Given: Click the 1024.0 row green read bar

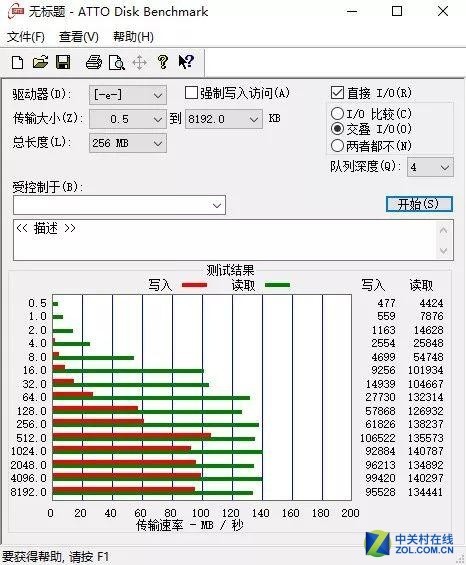Looking at the screenshot, I should (x=157, y=452).
